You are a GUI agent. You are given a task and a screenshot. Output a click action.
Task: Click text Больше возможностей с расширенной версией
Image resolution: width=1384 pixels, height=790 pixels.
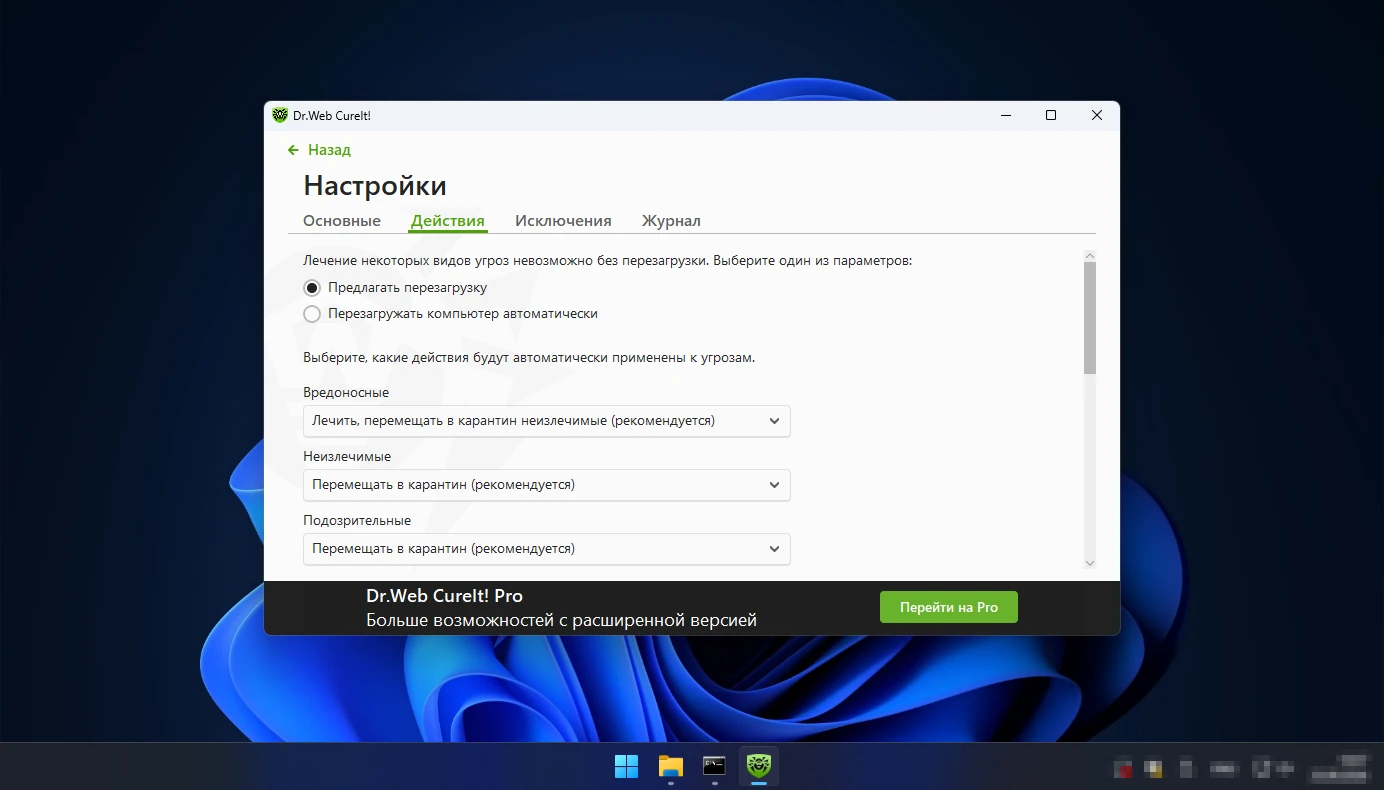point(561,621)
